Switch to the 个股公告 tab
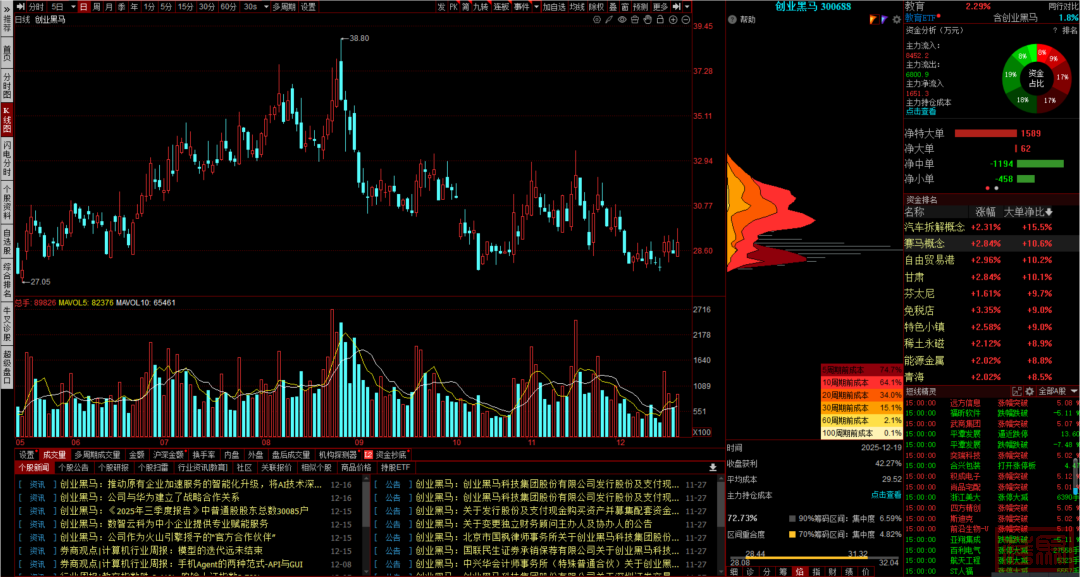This screenshot has width=1080, height=577. (75, 467)
